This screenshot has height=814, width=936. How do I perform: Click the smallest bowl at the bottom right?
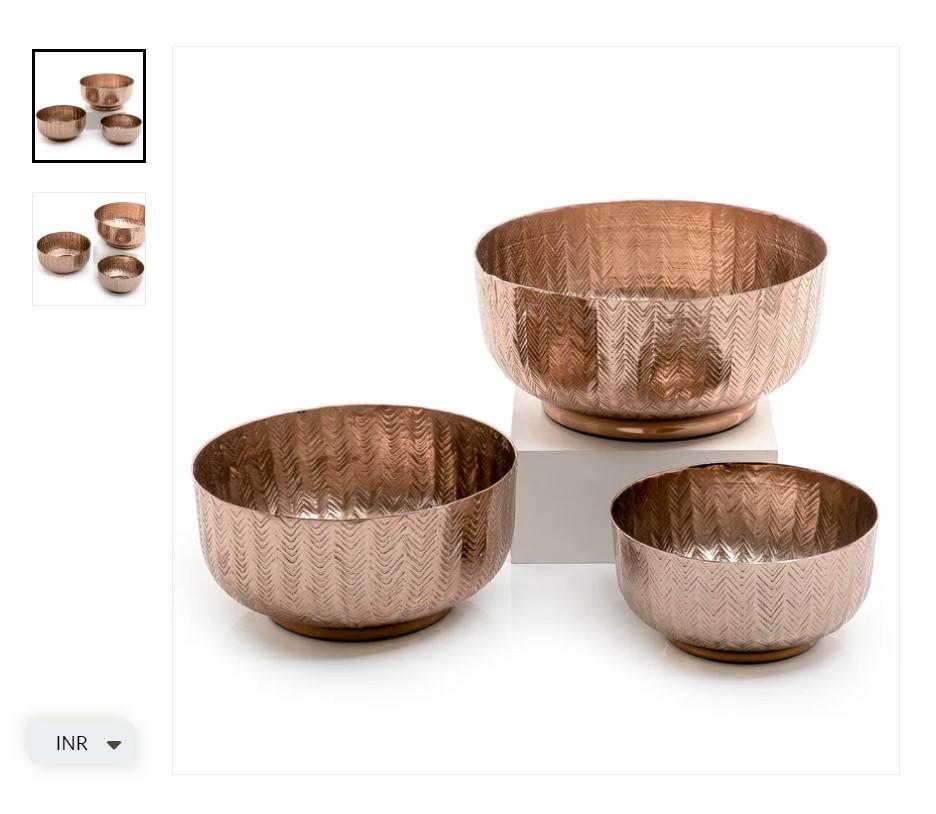744,563
